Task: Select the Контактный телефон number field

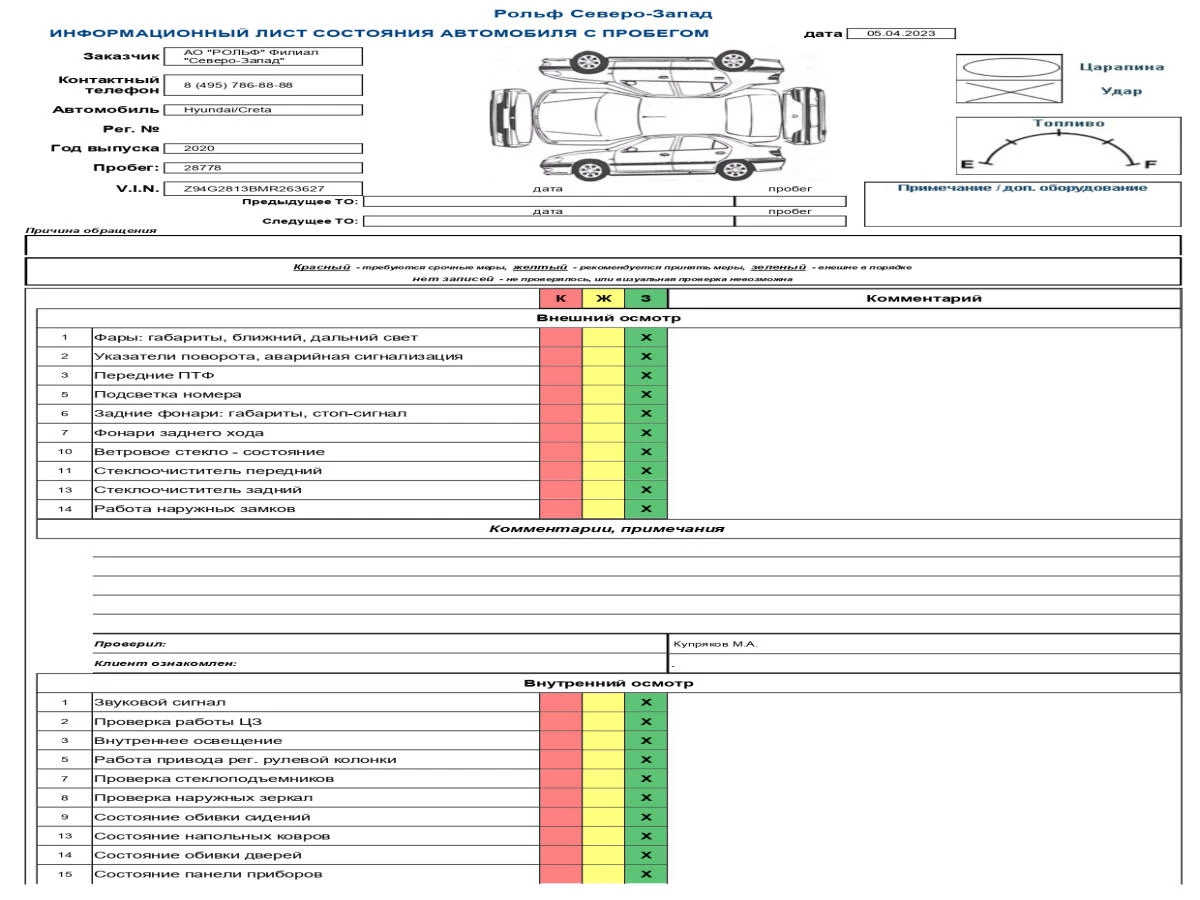Action: [x=262, y=86]
